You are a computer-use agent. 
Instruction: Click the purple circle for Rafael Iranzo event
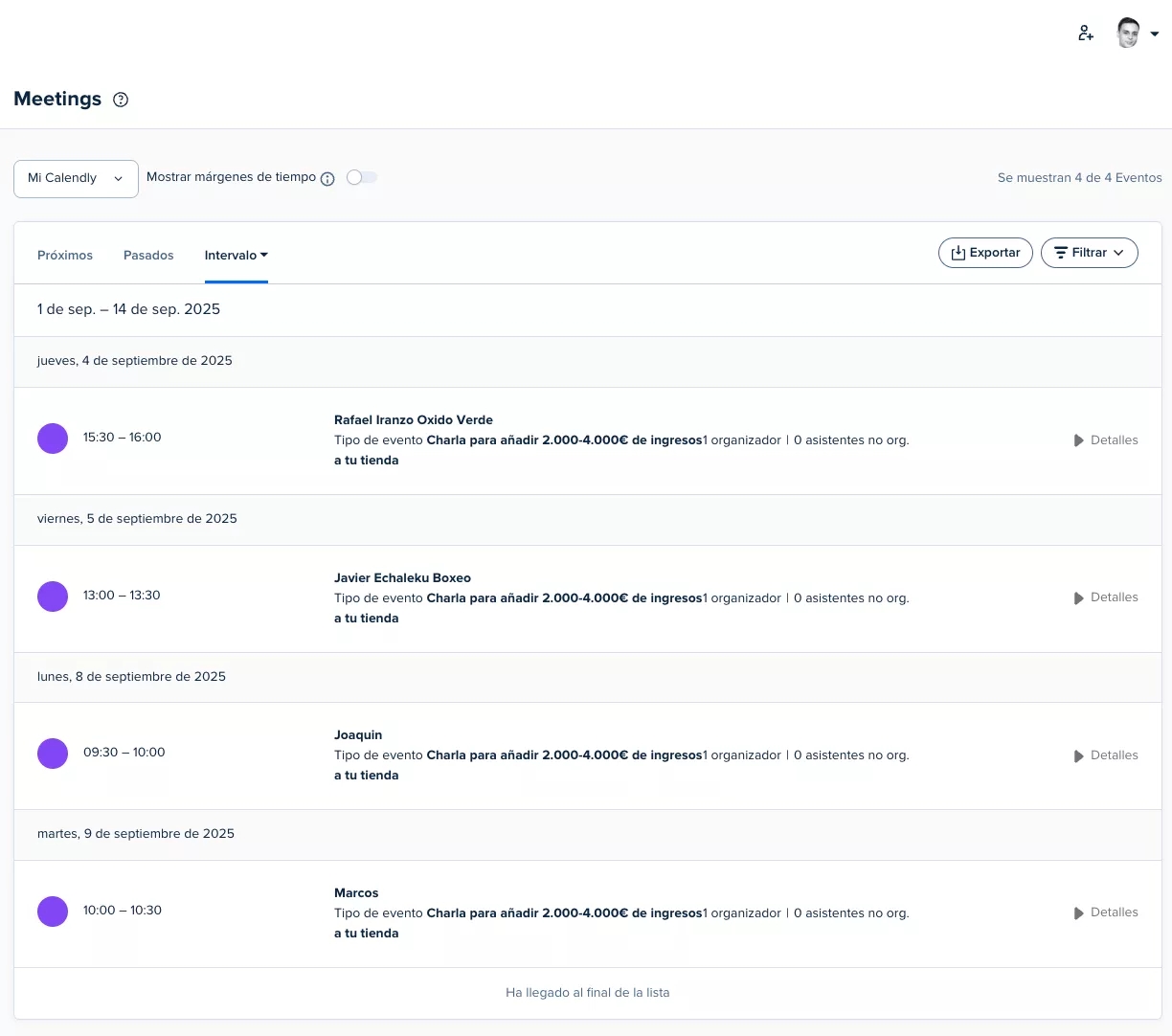click(53, 439)
